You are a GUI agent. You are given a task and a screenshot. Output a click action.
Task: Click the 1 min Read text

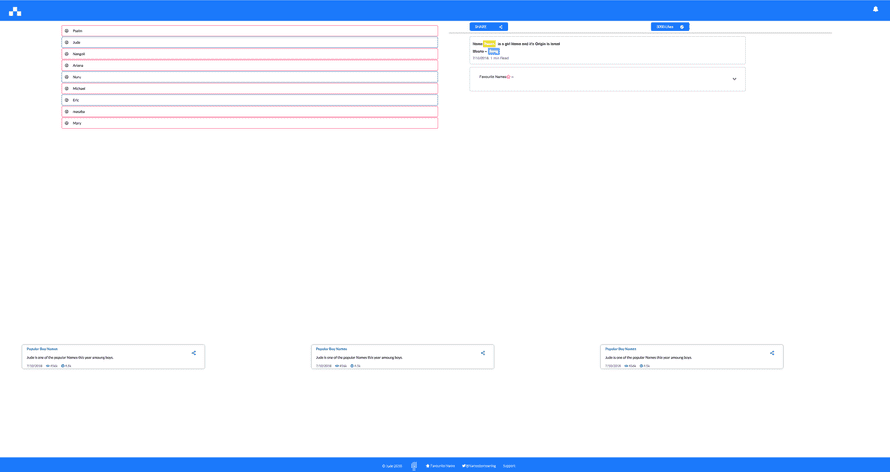point(500,58)
